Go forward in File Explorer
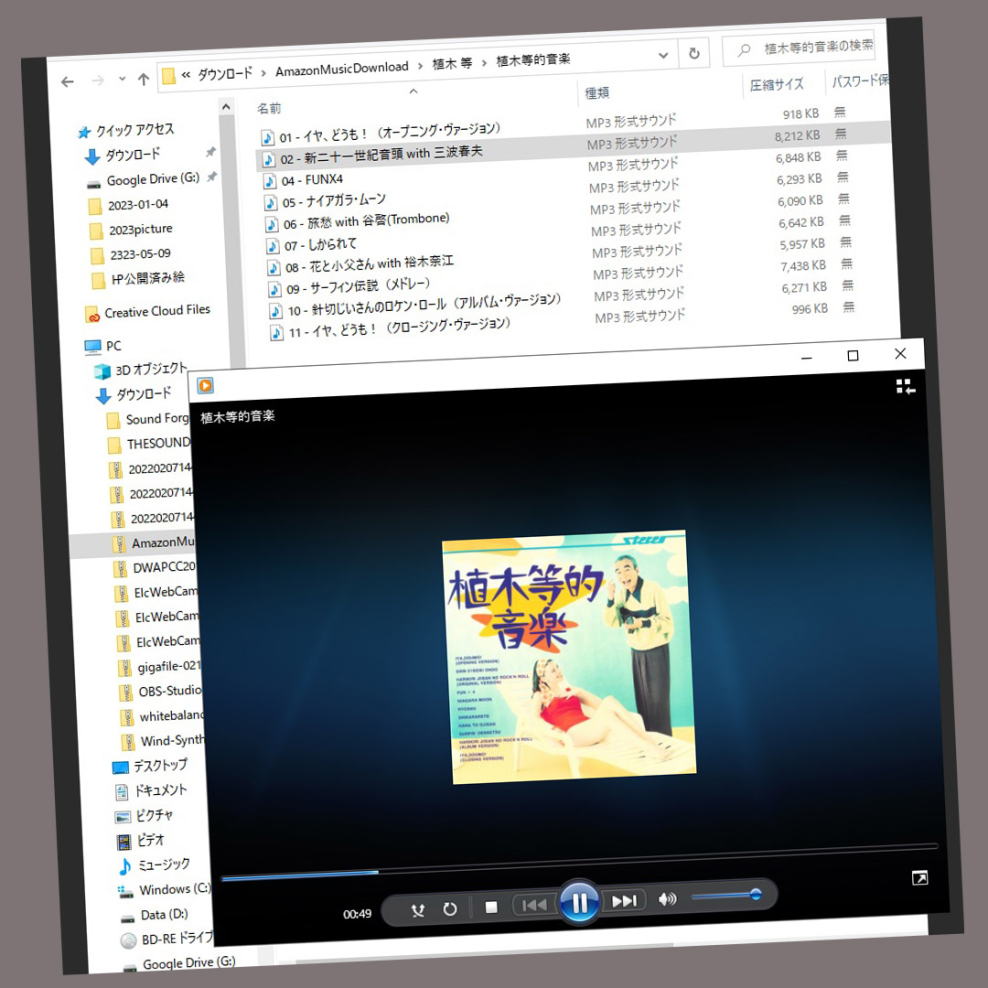This screenshot has width=988, height=988. tap(98, 80)
